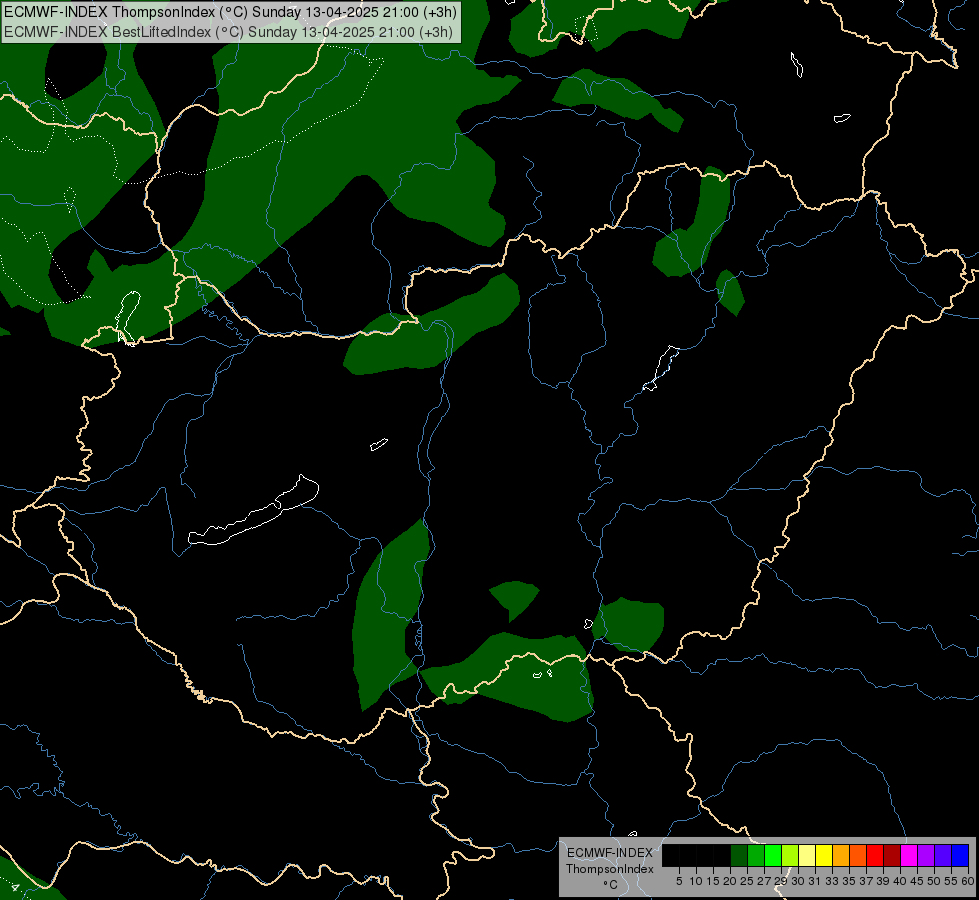This screenshot has width=979, height=900.
Task: Pick the indigo 50–55 legend swatch
Action: tap(943, 855)
